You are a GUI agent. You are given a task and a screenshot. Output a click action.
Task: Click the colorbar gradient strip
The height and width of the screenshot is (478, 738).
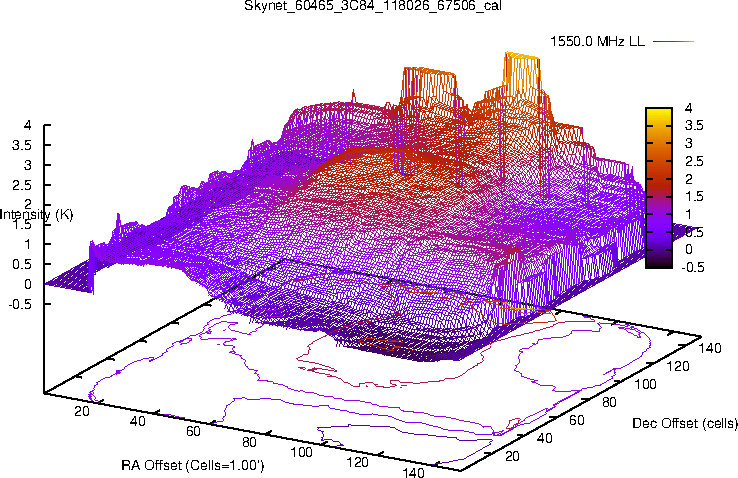[658, 188]
